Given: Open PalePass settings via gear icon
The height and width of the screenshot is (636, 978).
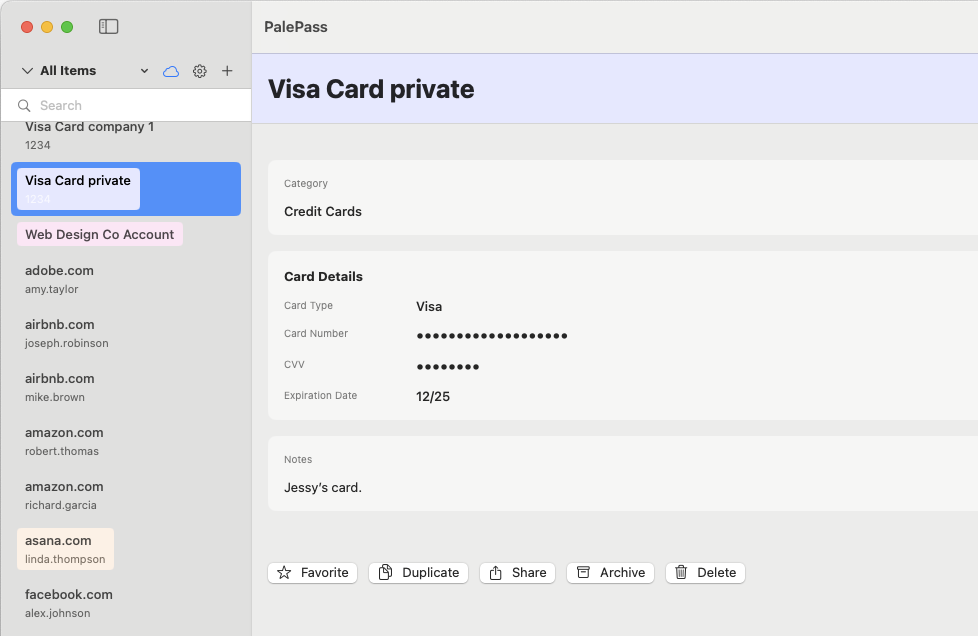Looking at the screenshot, I should tap(199, 71).
